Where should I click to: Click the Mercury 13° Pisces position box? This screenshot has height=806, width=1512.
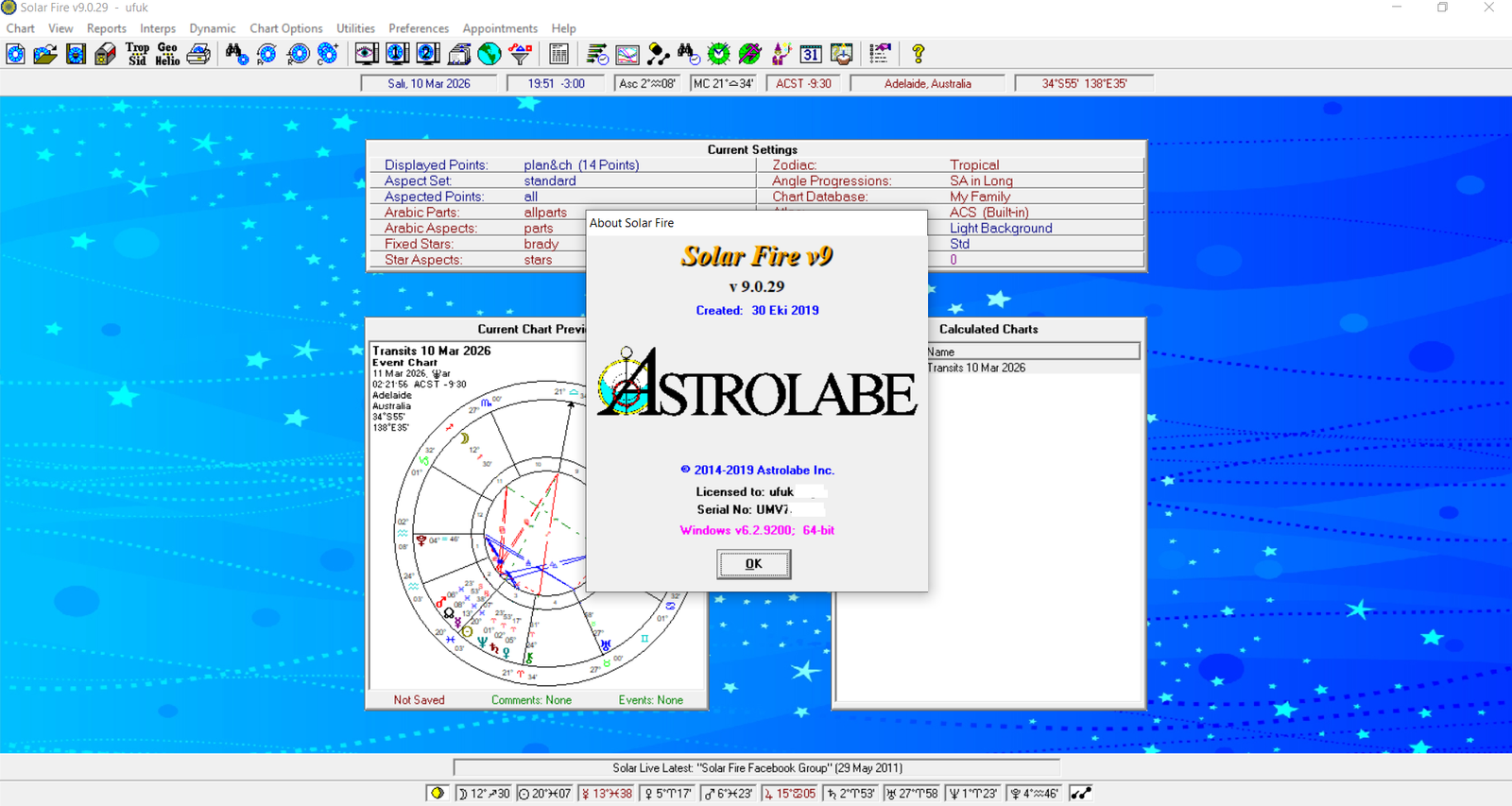point(608,793)
